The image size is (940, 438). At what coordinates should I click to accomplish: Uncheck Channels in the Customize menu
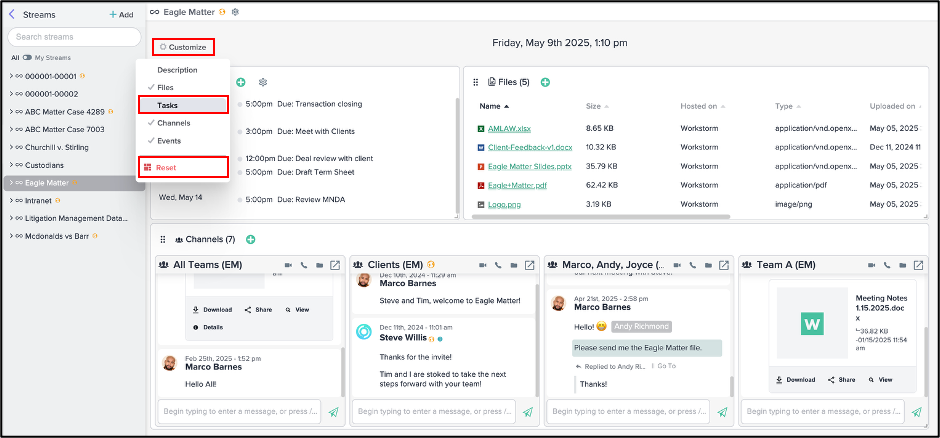pyautogui.click(x=173, y=123)
